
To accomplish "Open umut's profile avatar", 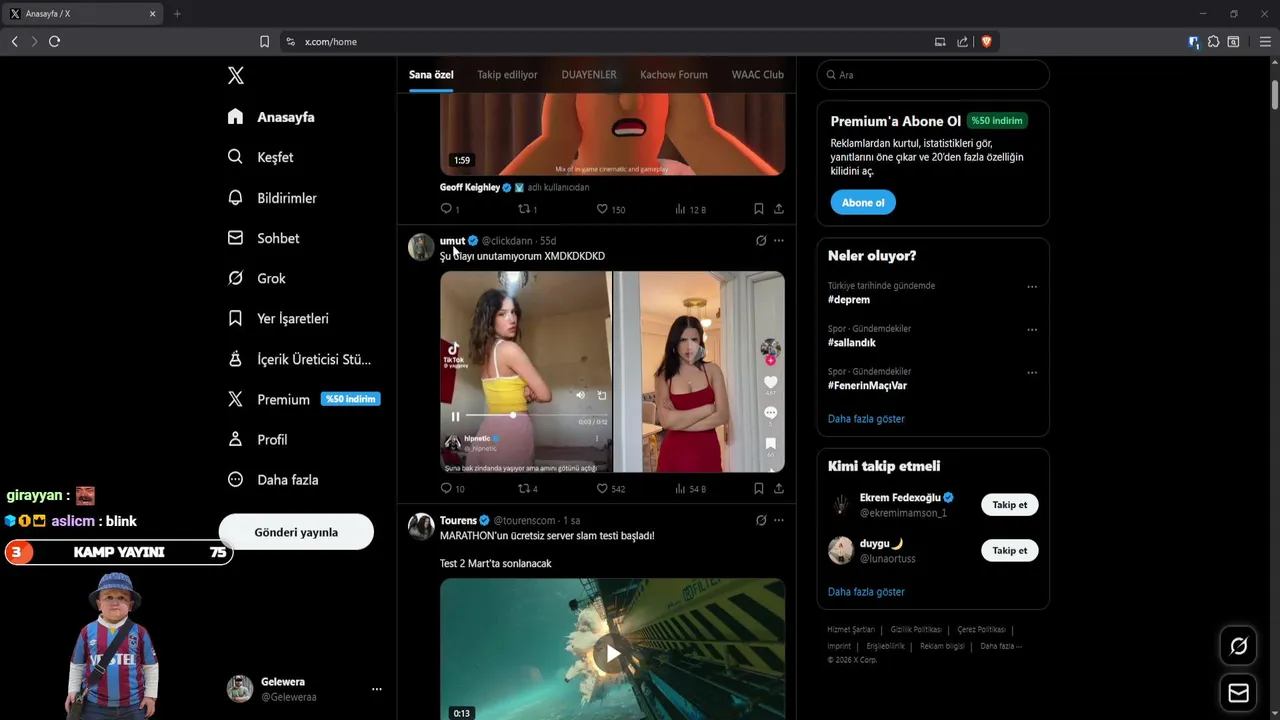I will click(421, 247).
